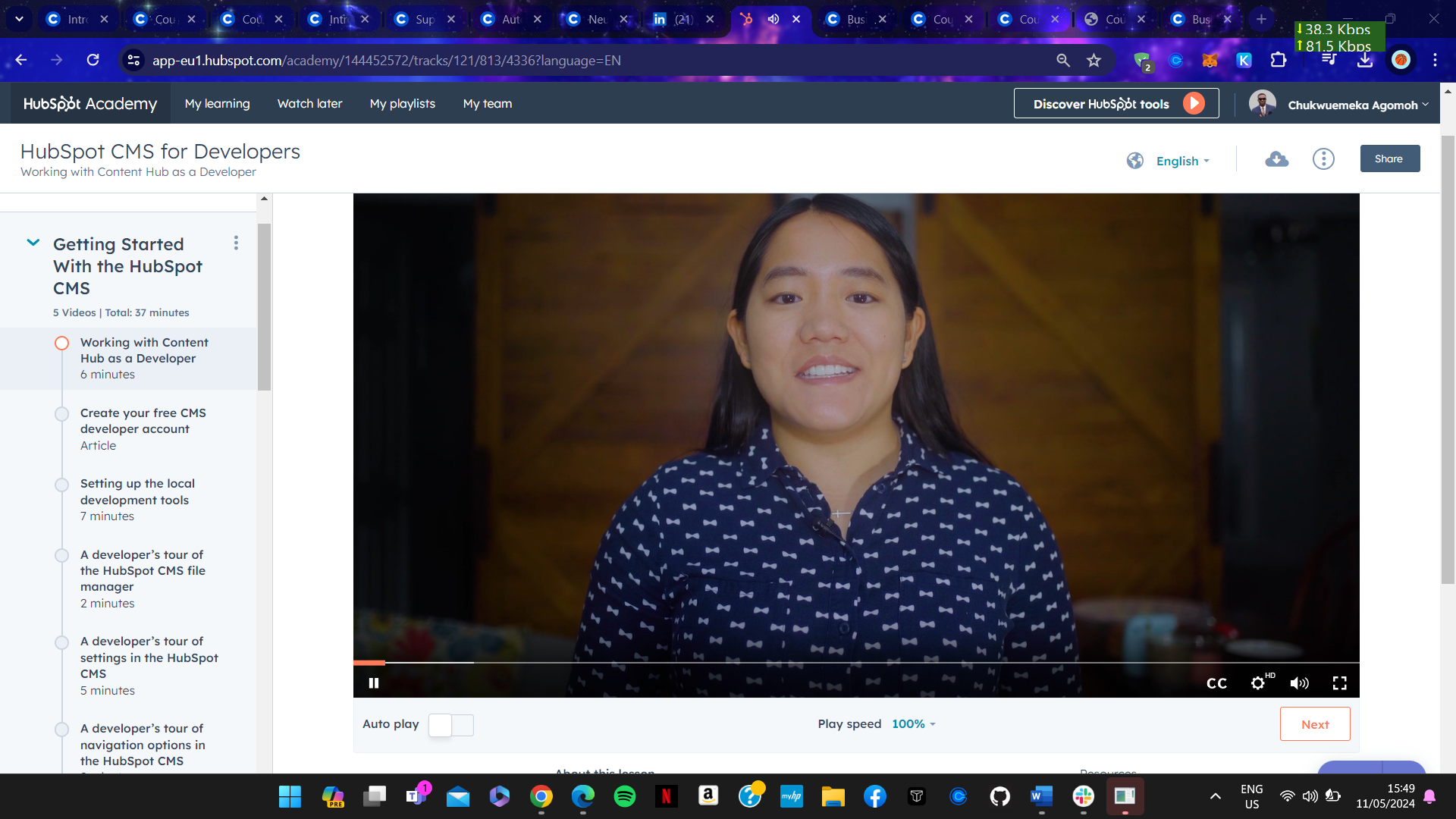Mute the video volume speaker
This screenshot has width=1456, height=819.
[1299, 683]
